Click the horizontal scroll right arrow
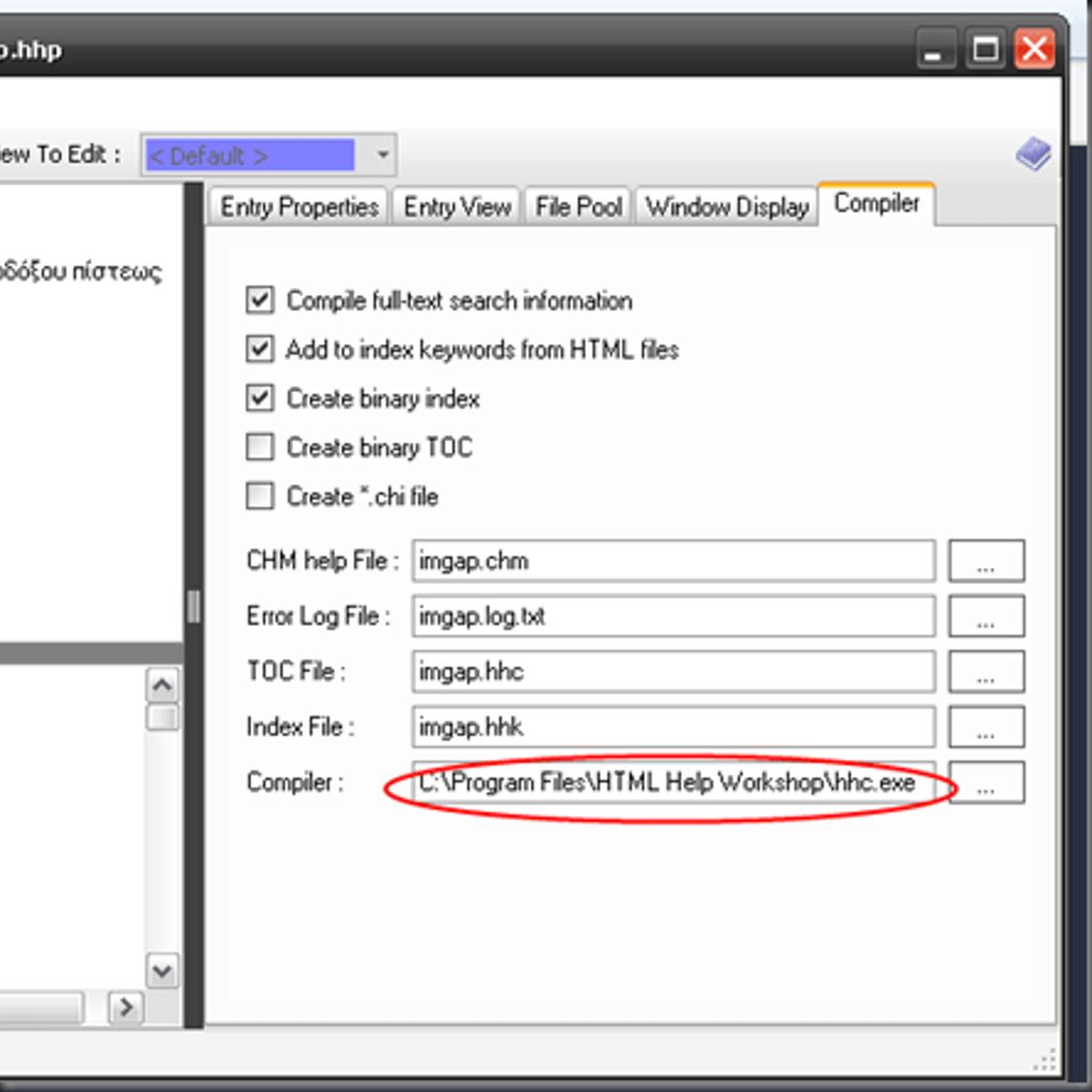The height and width of the screenshot is (1092, 1092). pyautogui.click(x=126, y=1006)
